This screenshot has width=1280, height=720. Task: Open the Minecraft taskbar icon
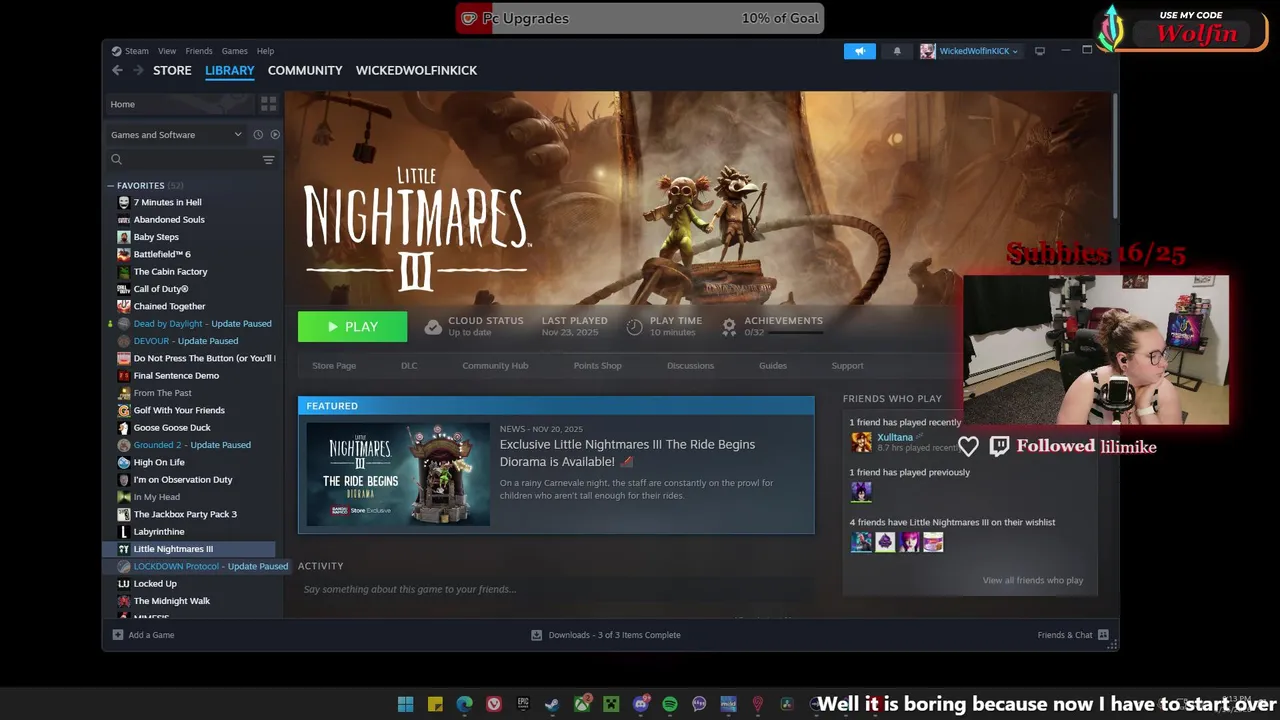tap(611, 704)
